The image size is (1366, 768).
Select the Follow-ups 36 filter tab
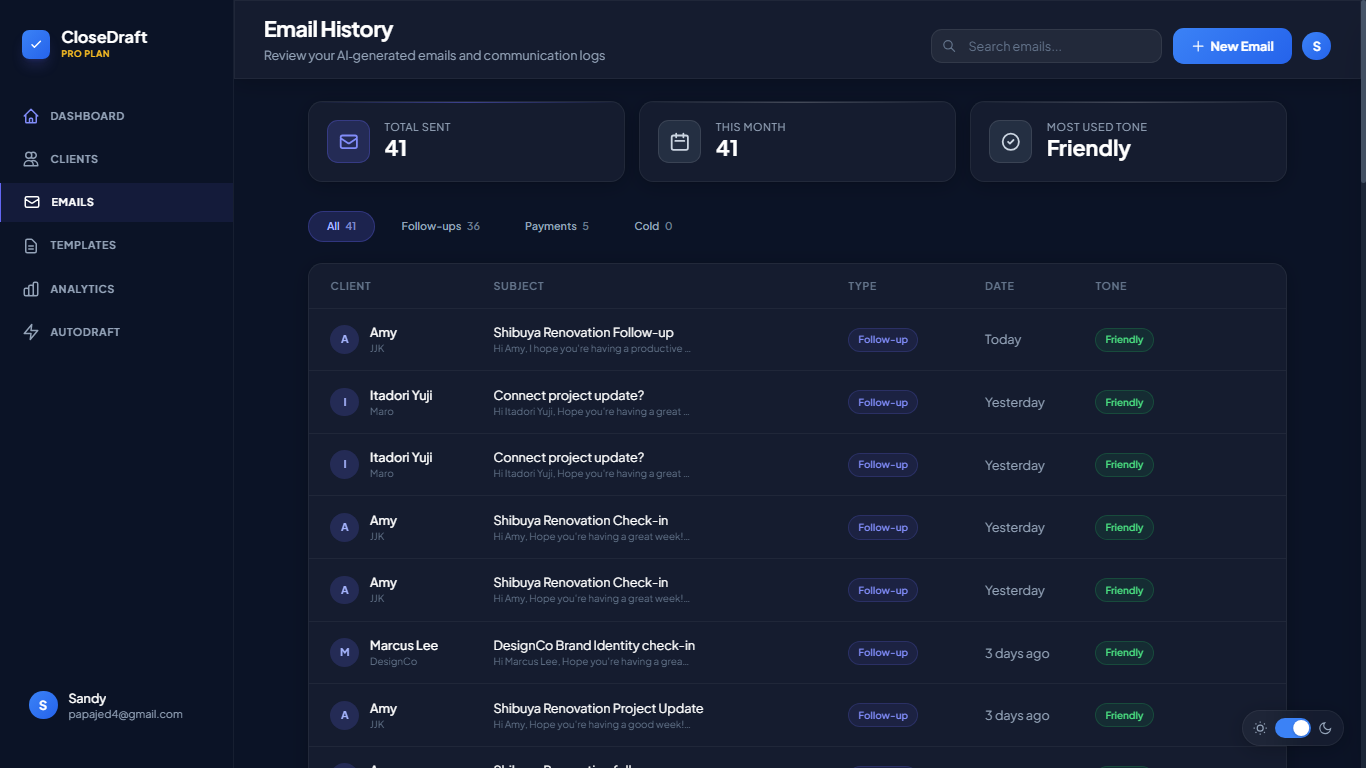click(440, 226)
